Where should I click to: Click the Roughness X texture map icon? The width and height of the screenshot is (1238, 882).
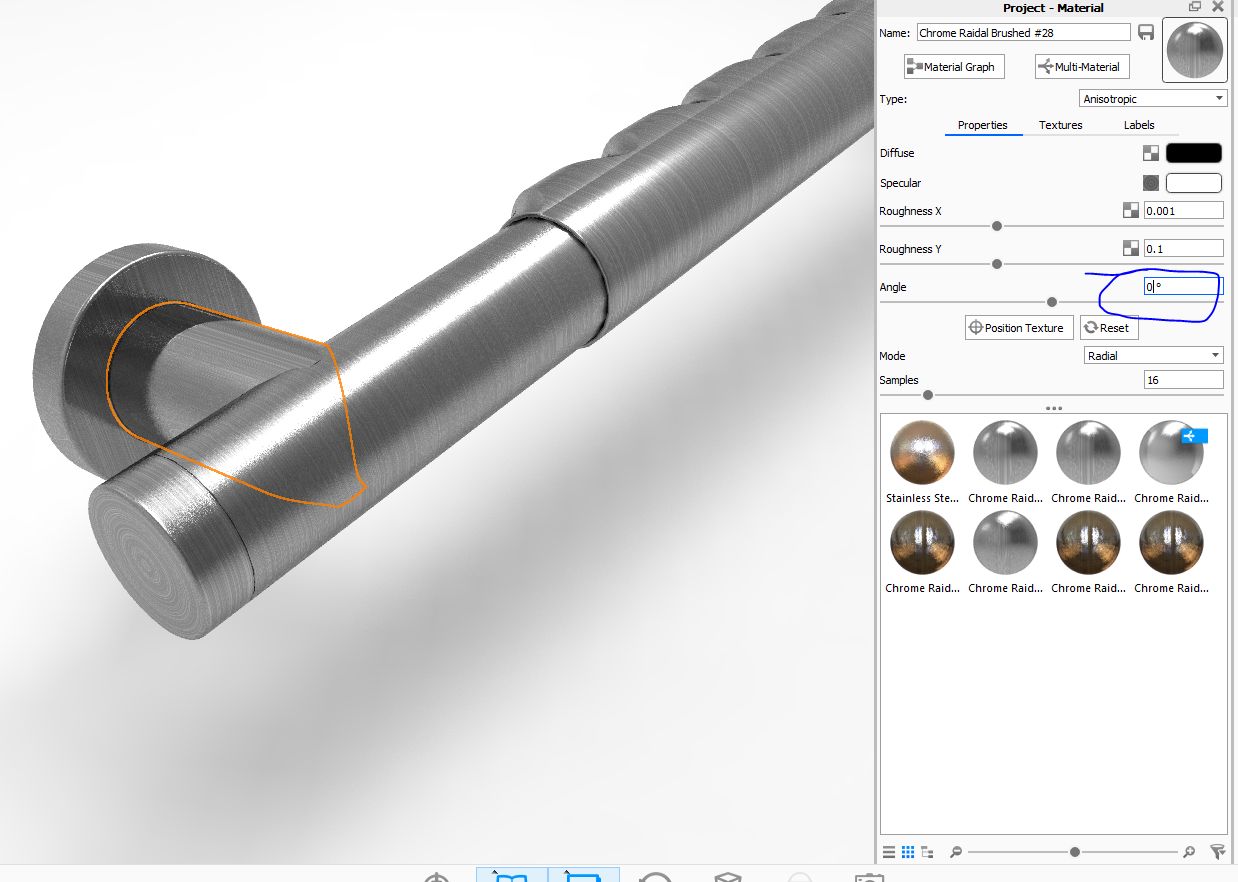tap(1131, 210)
